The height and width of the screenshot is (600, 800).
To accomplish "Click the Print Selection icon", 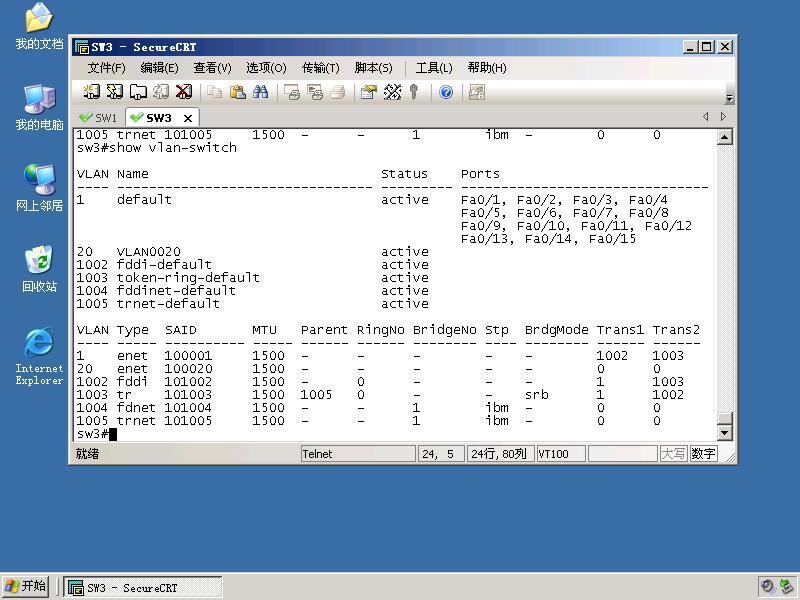I will coord(315,92).
